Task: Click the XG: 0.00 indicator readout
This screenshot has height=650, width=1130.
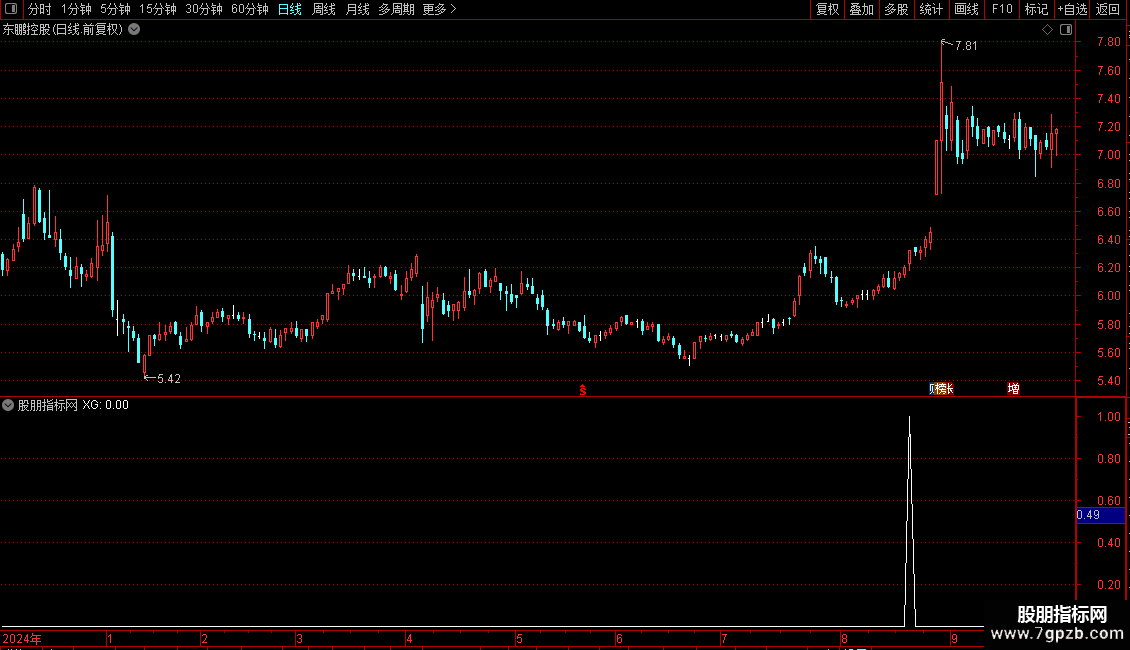Action: [x=105, y=405]
